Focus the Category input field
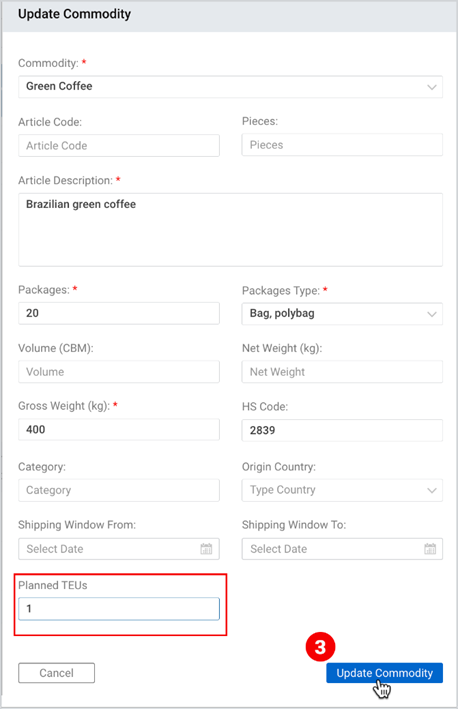 pos(119,490)
